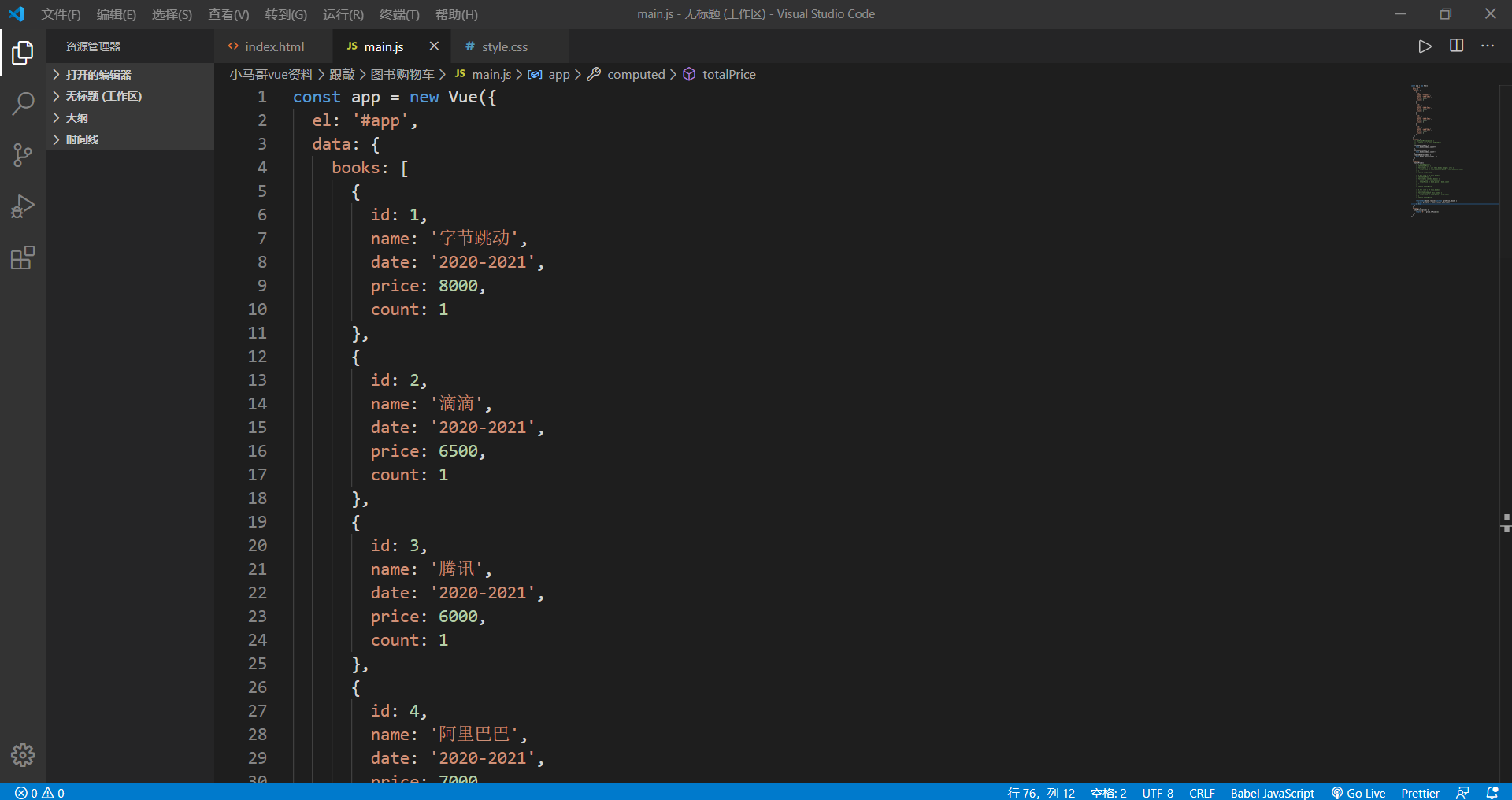This screenshot has height=800, width=1512.
Task: Open the 终端 menu
Action: (x=398, y=14)
